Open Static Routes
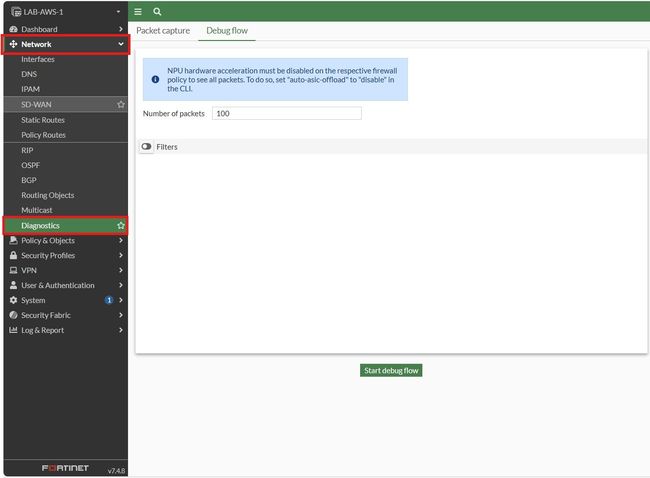Viewport: 650px width, 478px height. click(43, 120)
